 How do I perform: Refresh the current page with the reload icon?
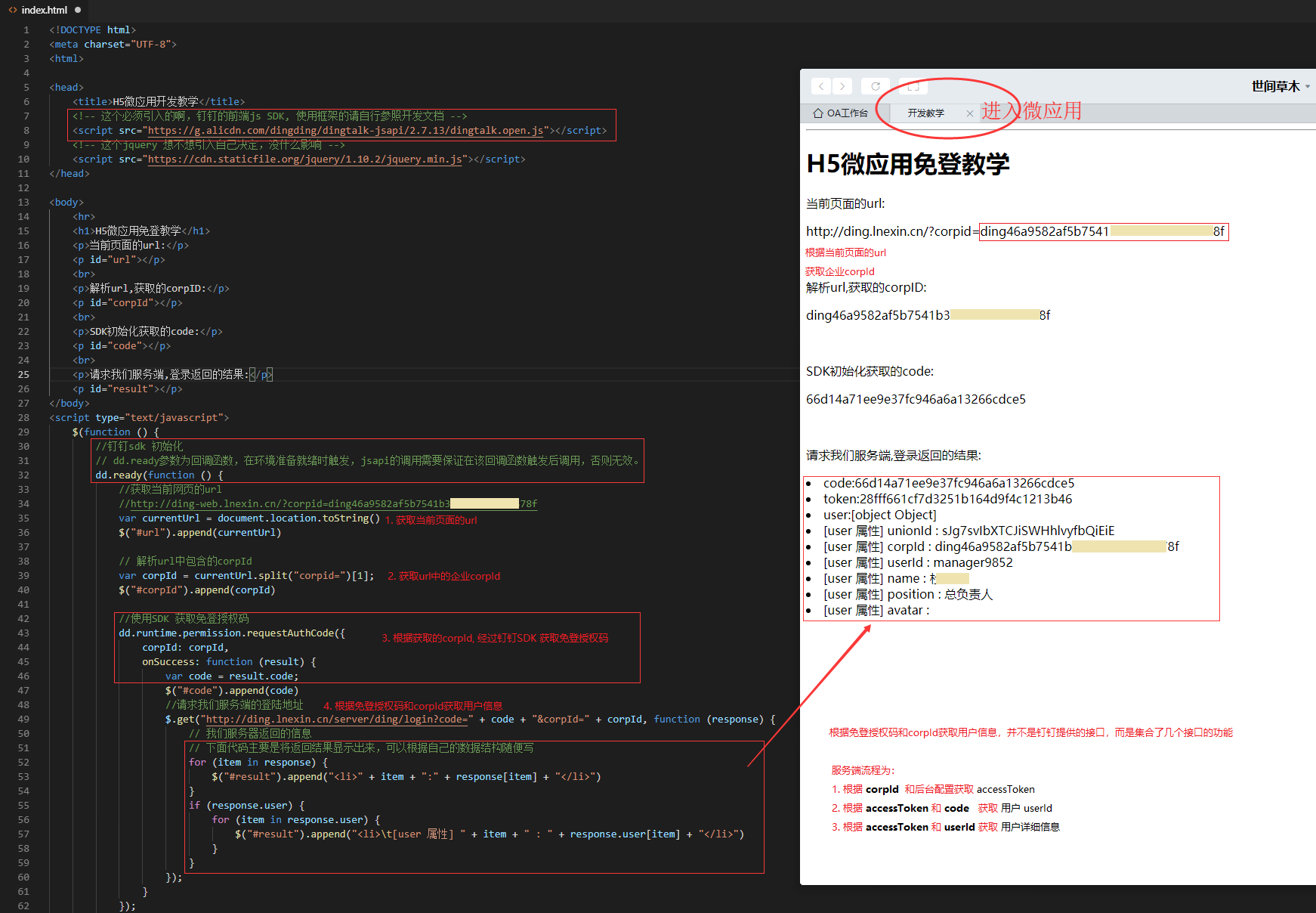[x=875, y=85]
